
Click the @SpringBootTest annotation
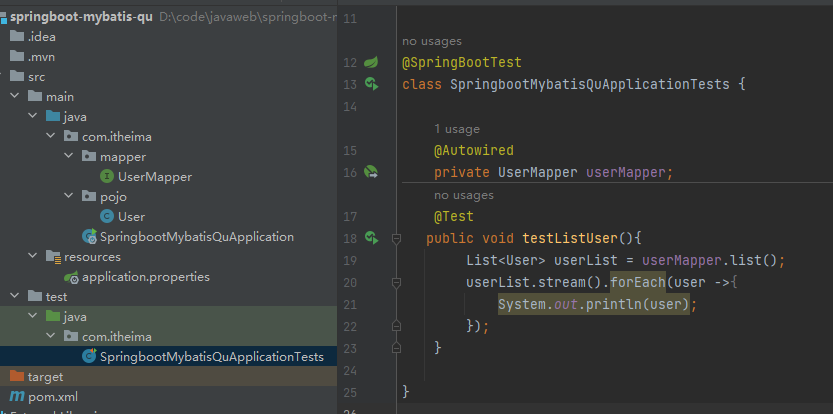pos(462,63)
